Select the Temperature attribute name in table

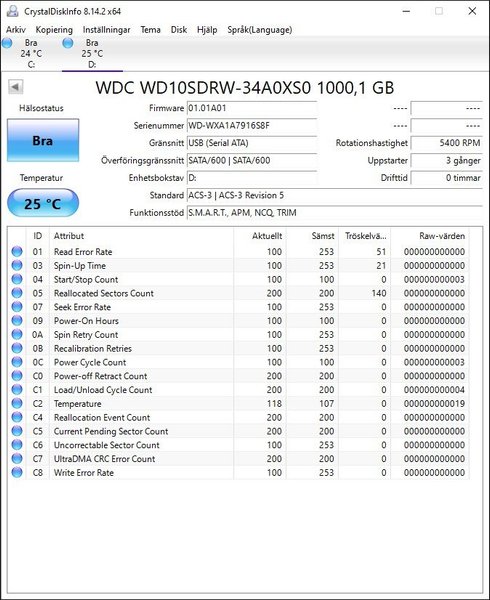(78, 404)
